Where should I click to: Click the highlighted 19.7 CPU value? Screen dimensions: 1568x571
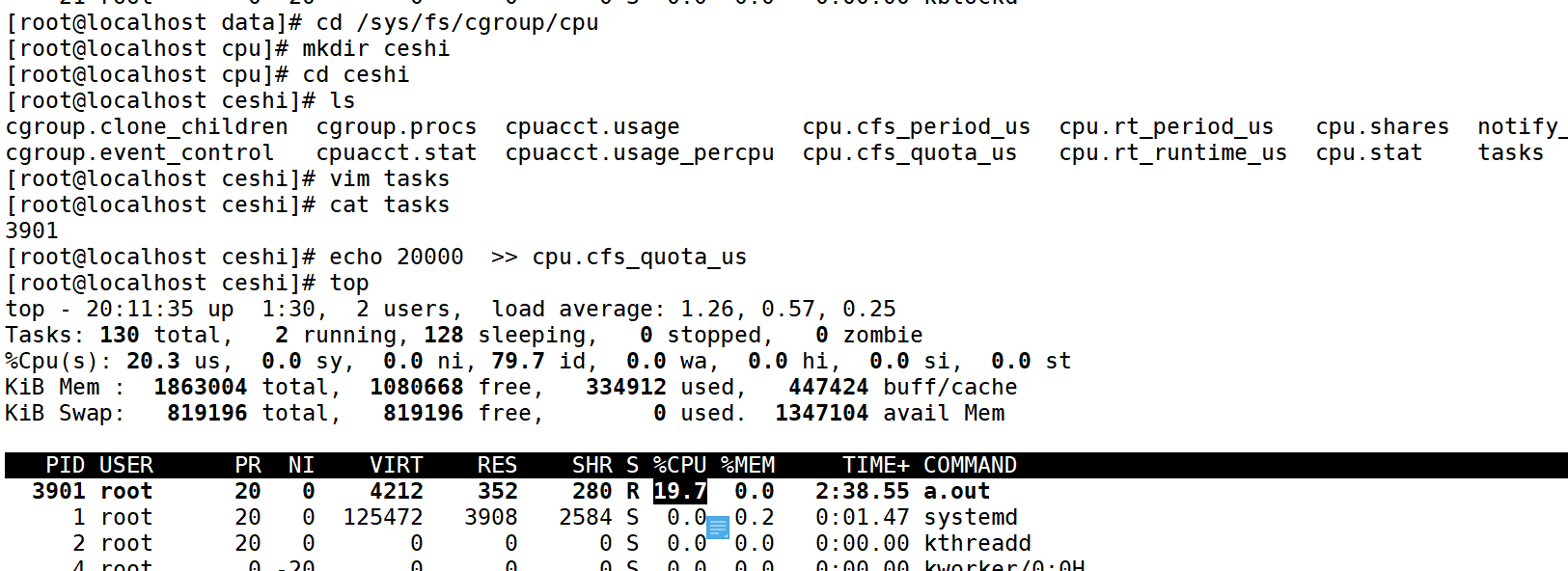coord(679,492)
